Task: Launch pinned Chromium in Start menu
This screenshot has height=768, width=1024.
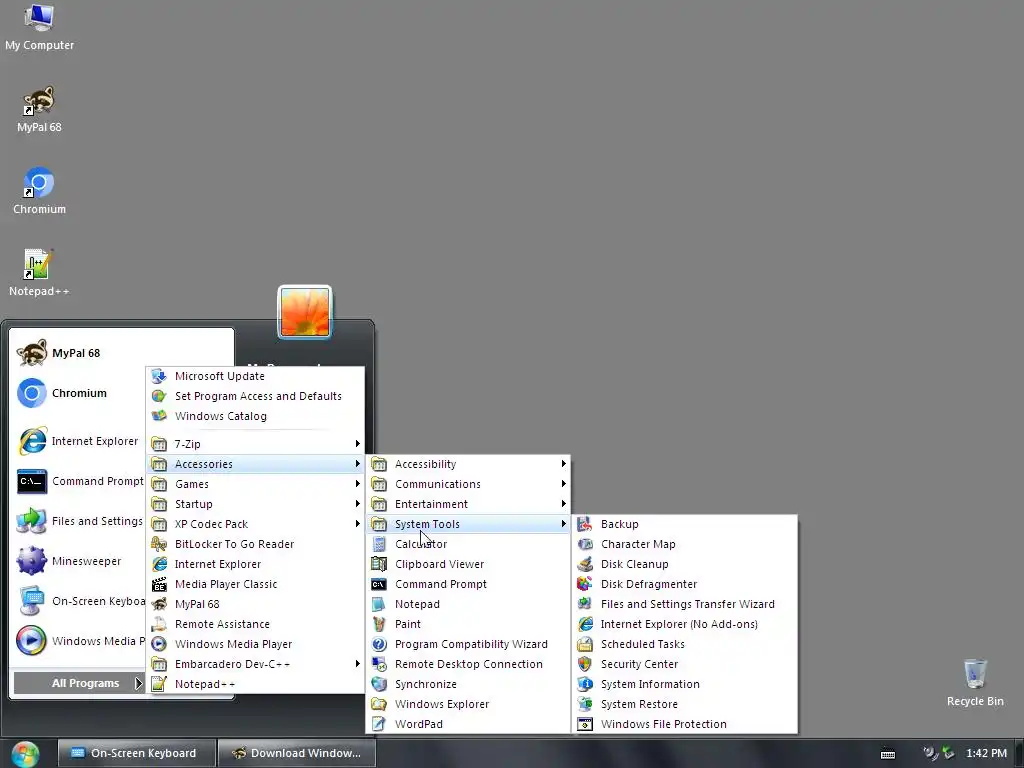Action: pyautogui.click(x=78, y=393)
